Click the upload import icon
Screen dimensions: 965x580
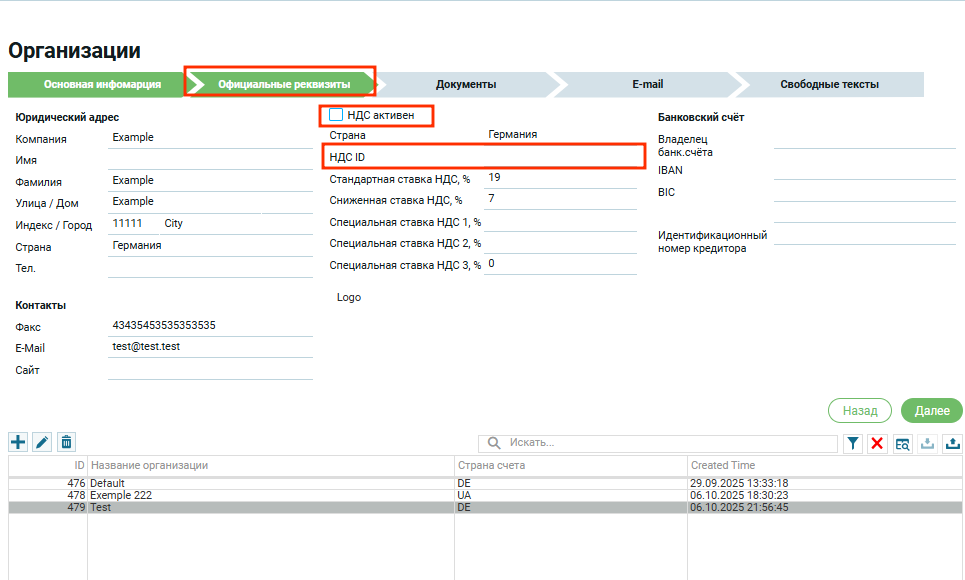pos(952,443)
